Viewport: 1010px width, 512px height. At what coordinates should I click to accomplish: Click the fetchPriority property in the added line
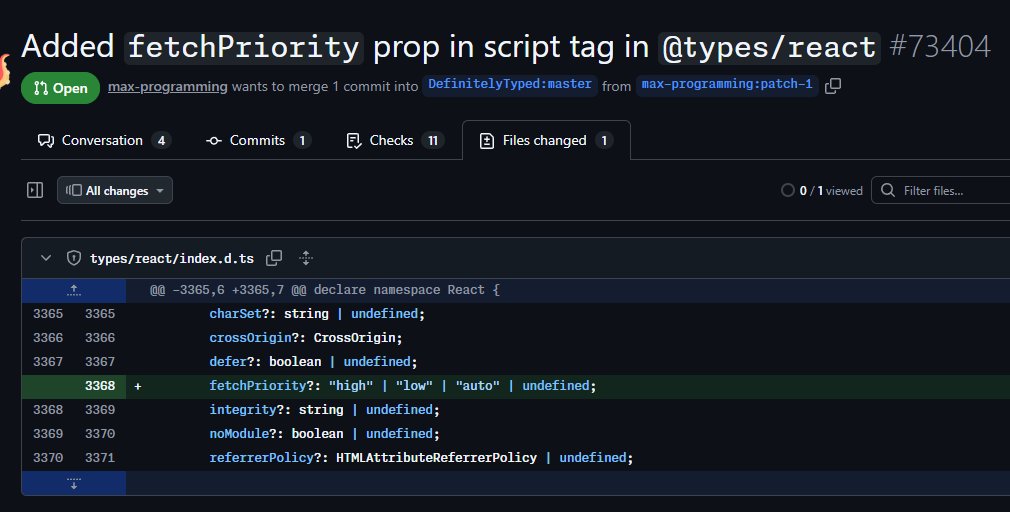258,386
